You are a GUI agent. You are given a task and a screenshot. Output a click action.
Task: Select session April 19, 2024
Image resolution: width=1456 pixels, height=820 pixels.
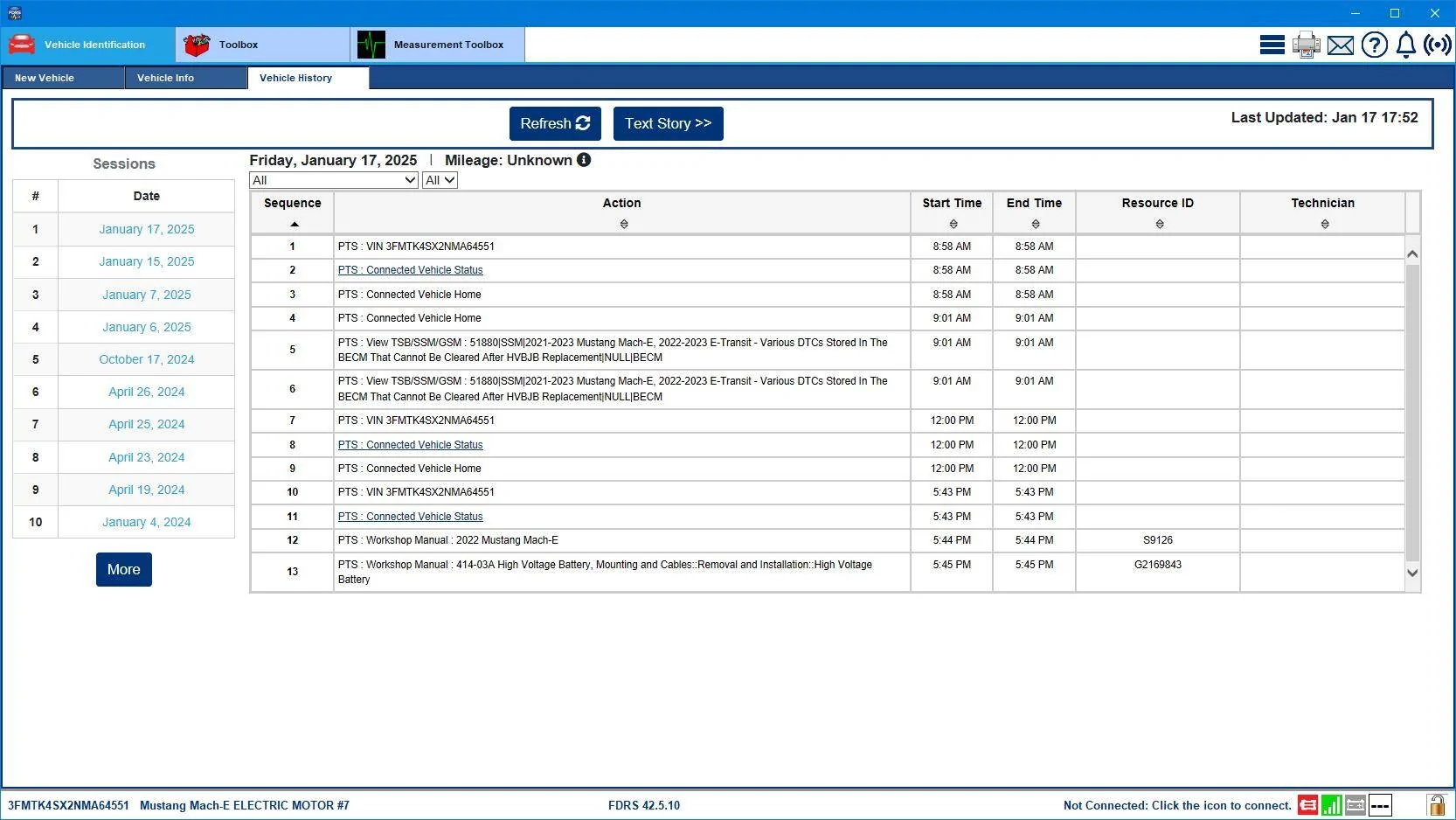(147, 490)
